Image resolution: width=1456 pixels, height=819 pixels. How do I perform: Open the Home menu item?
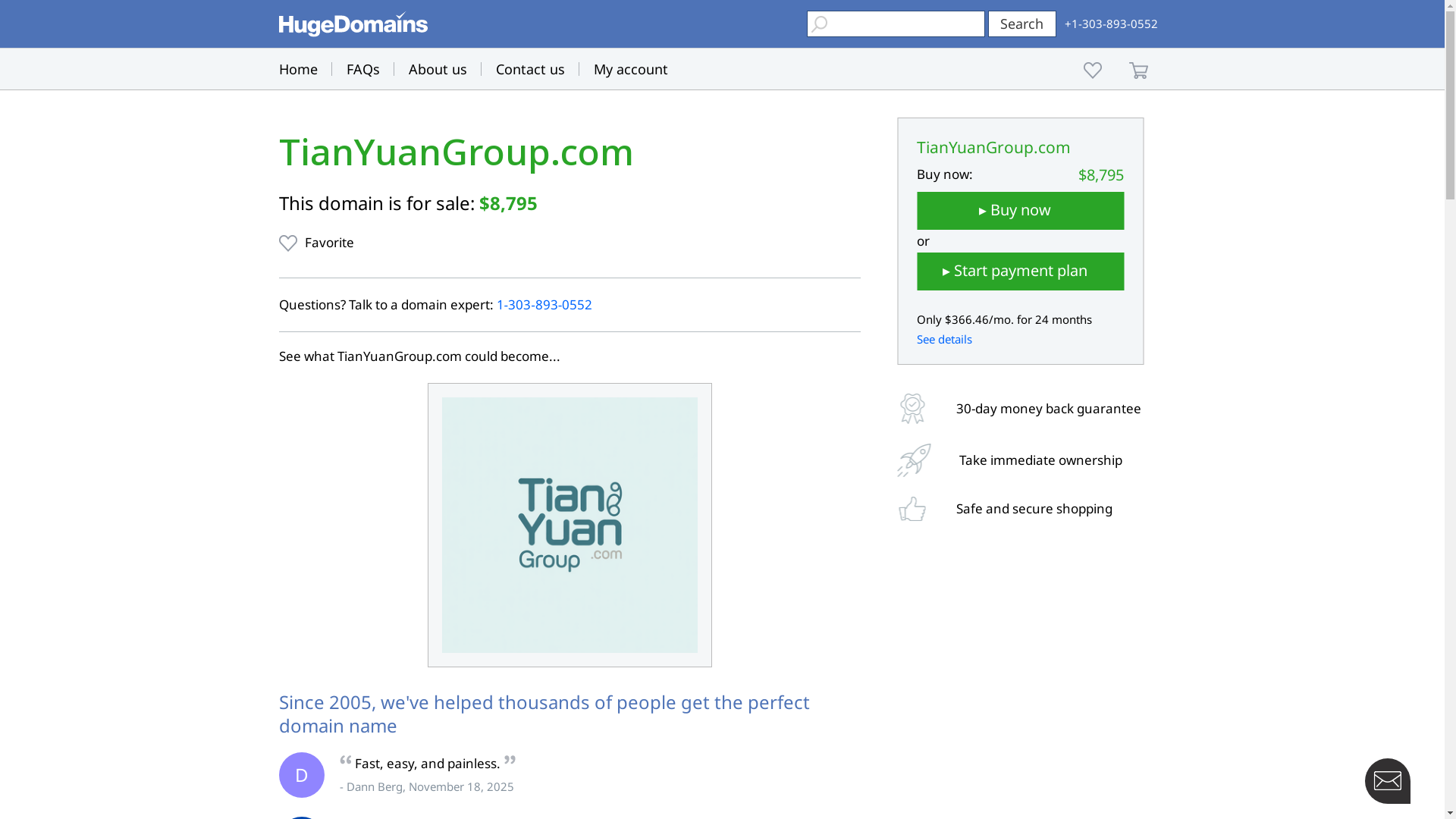tap(298, 69)
